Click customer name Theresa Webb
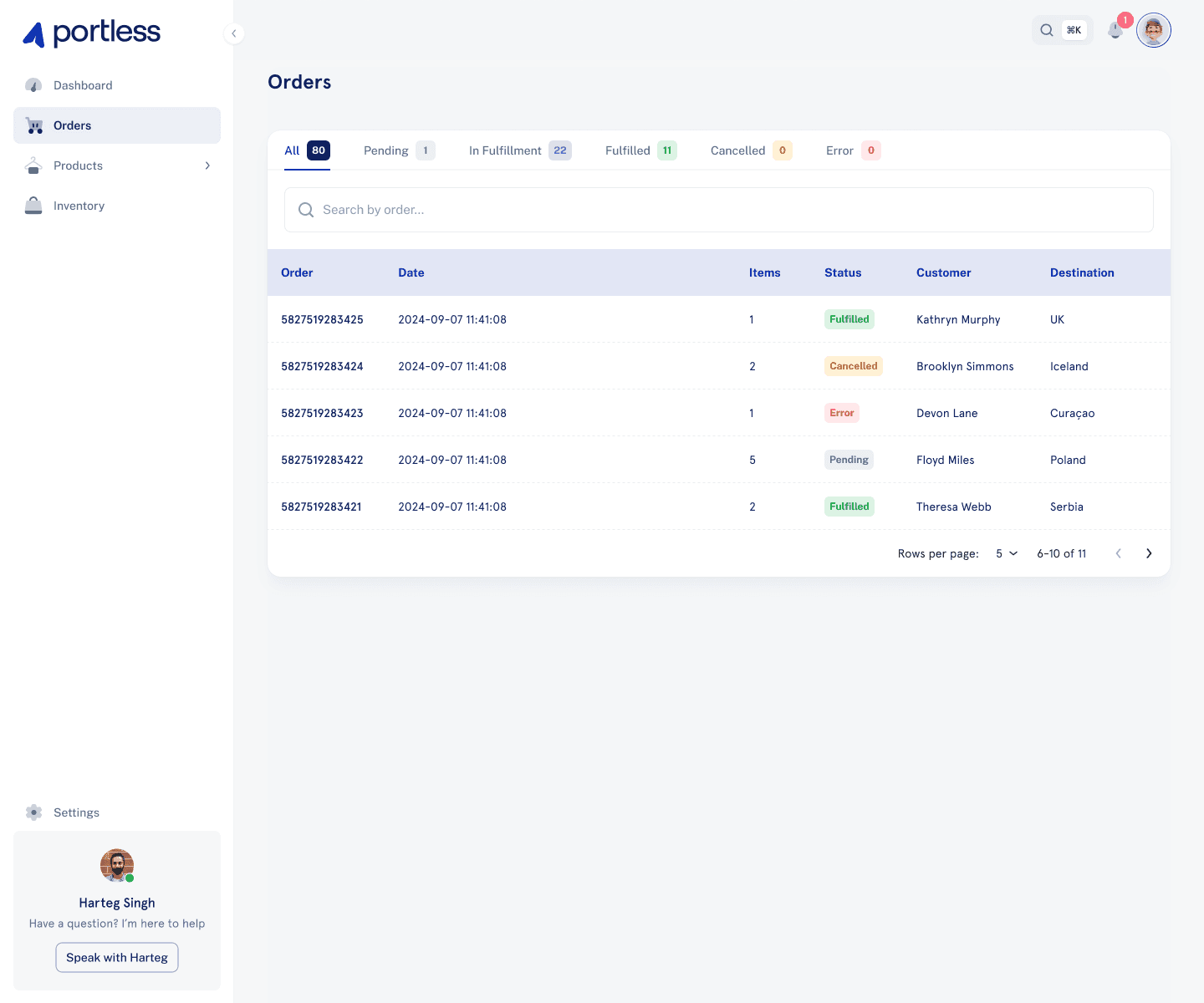This screenshot has height=1003, width=1204. 954,507
